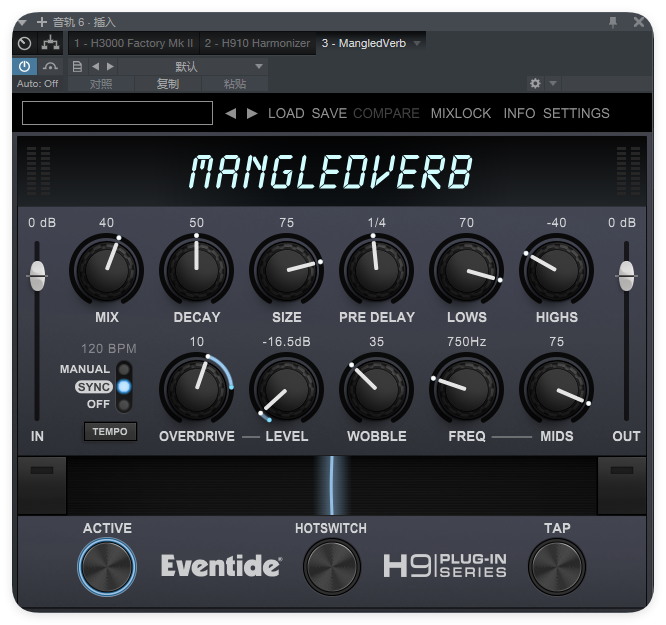The width and height of the screenshot is (666, 625).
Task: Click the LEVEL knob
Action: click(x=286, y=389)
